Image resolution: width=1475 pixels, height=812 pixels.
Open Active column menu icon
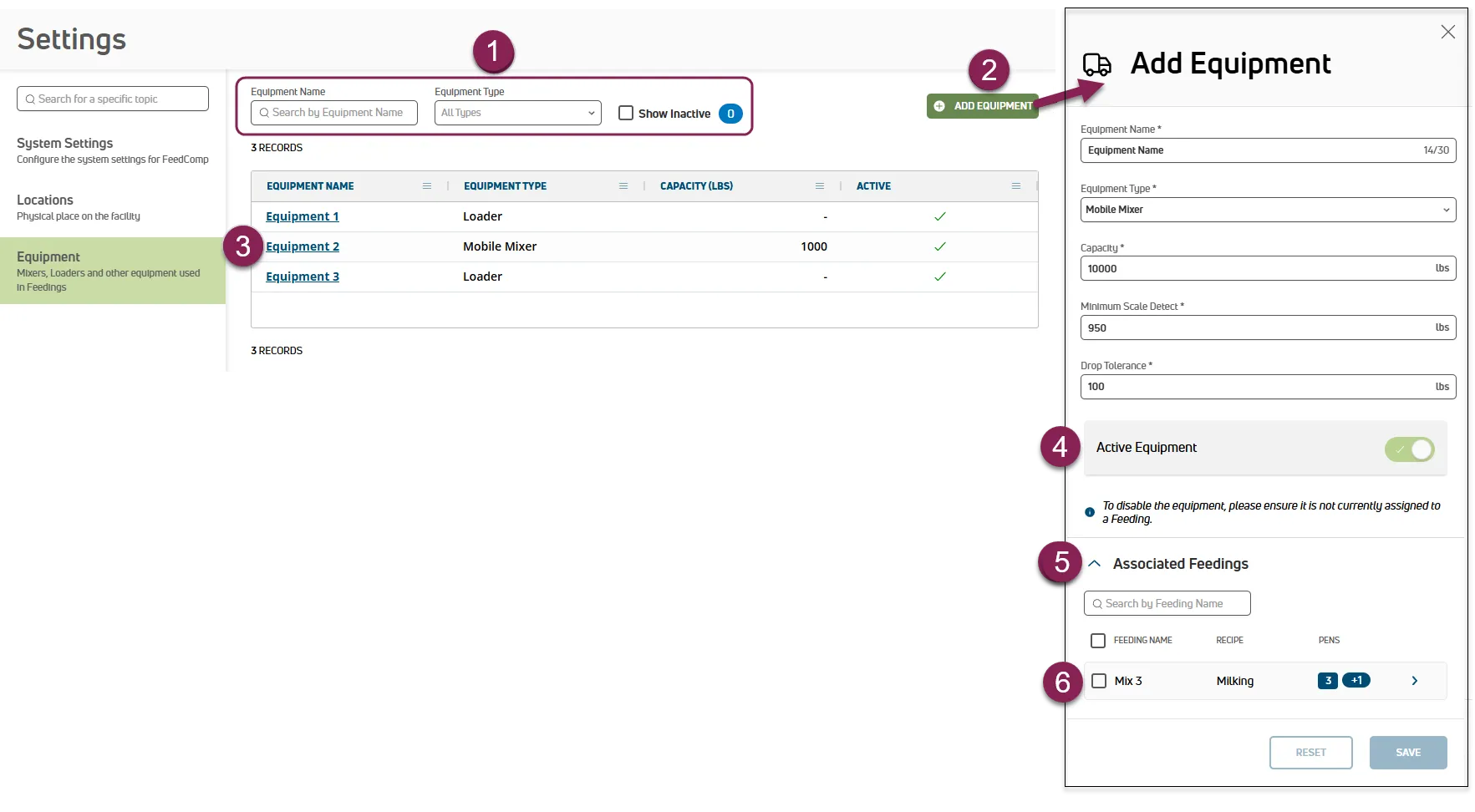(1016, 186)
